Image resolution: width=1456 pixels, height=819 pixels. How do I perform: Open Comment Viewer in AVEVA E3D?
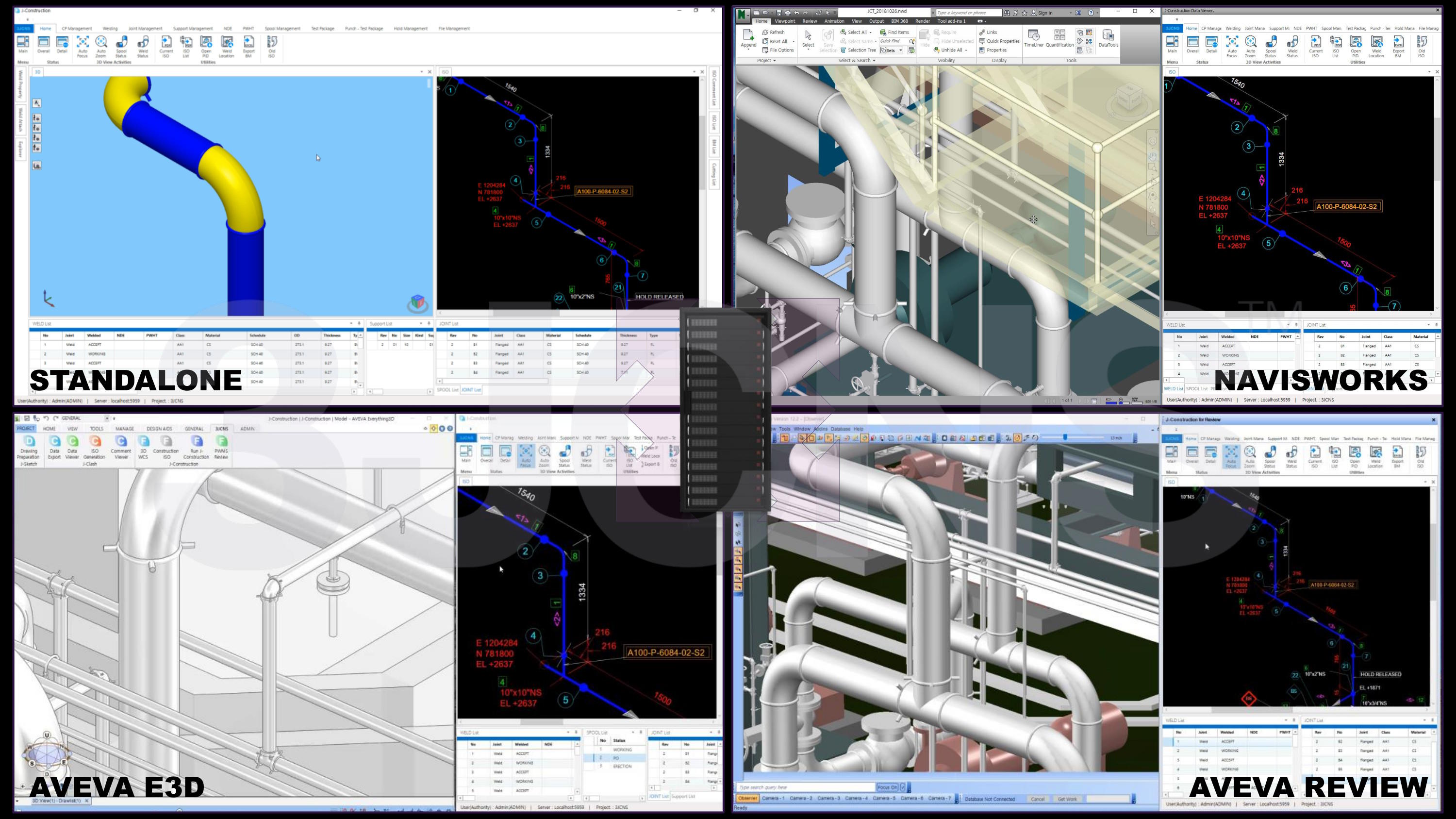tap(121, 447)
